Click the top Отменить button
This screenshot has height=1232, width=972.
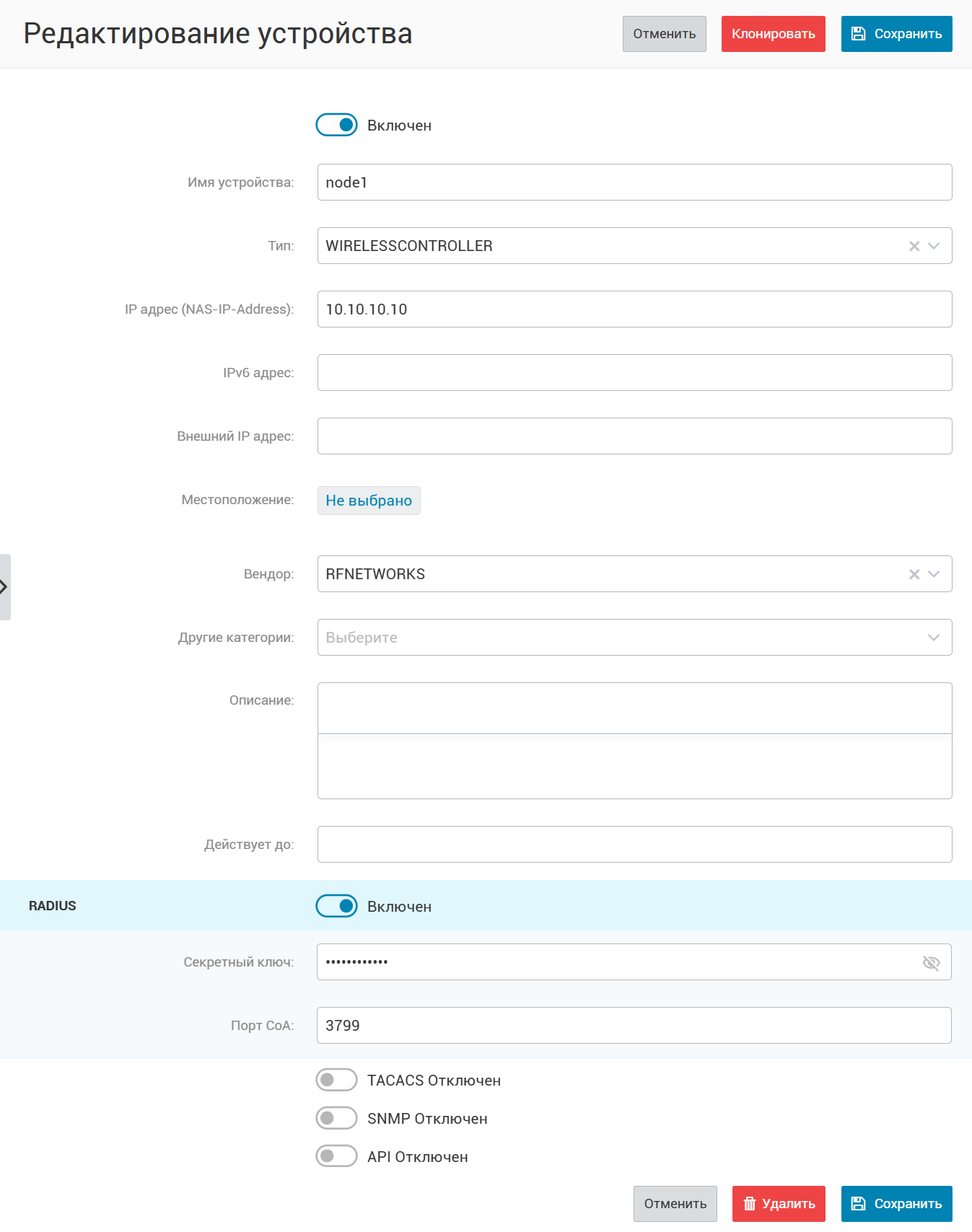tap(665, 34)
